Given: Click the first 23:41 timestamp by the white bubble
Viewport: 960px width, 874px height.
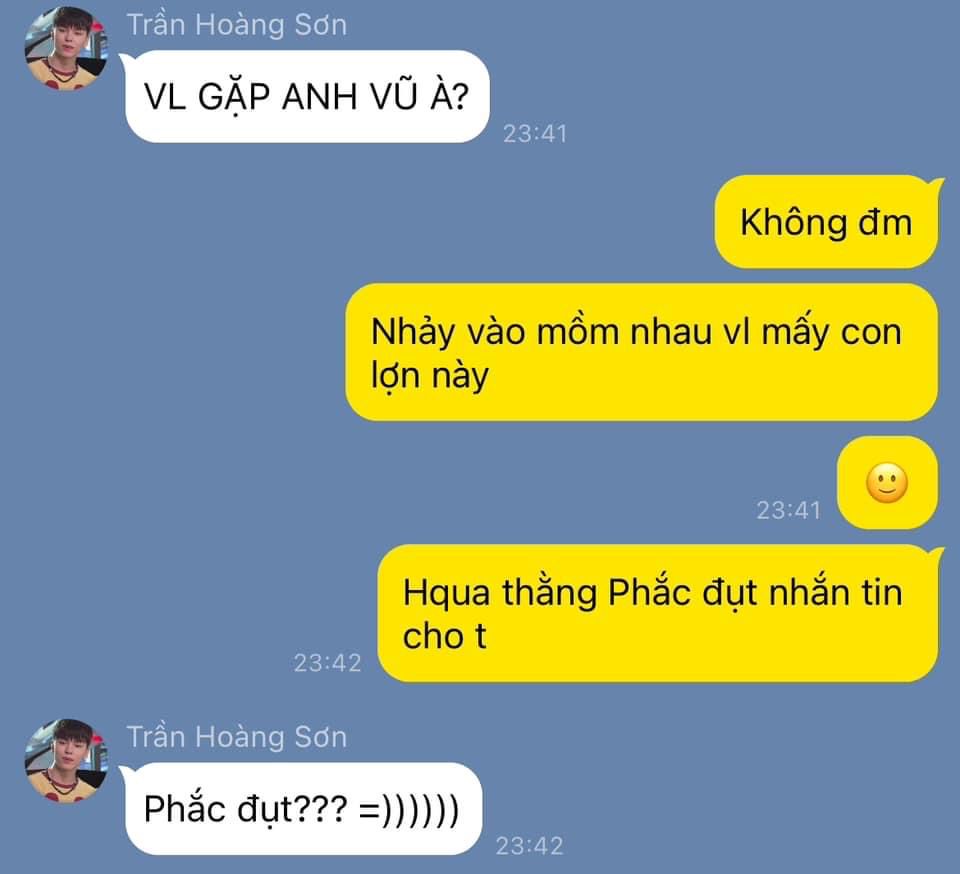Looking at the screenshot, I should click(535, 133).
